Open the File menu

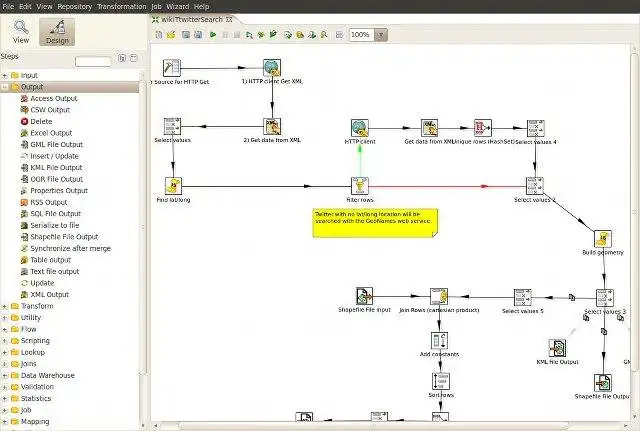(x=8, y=7)
